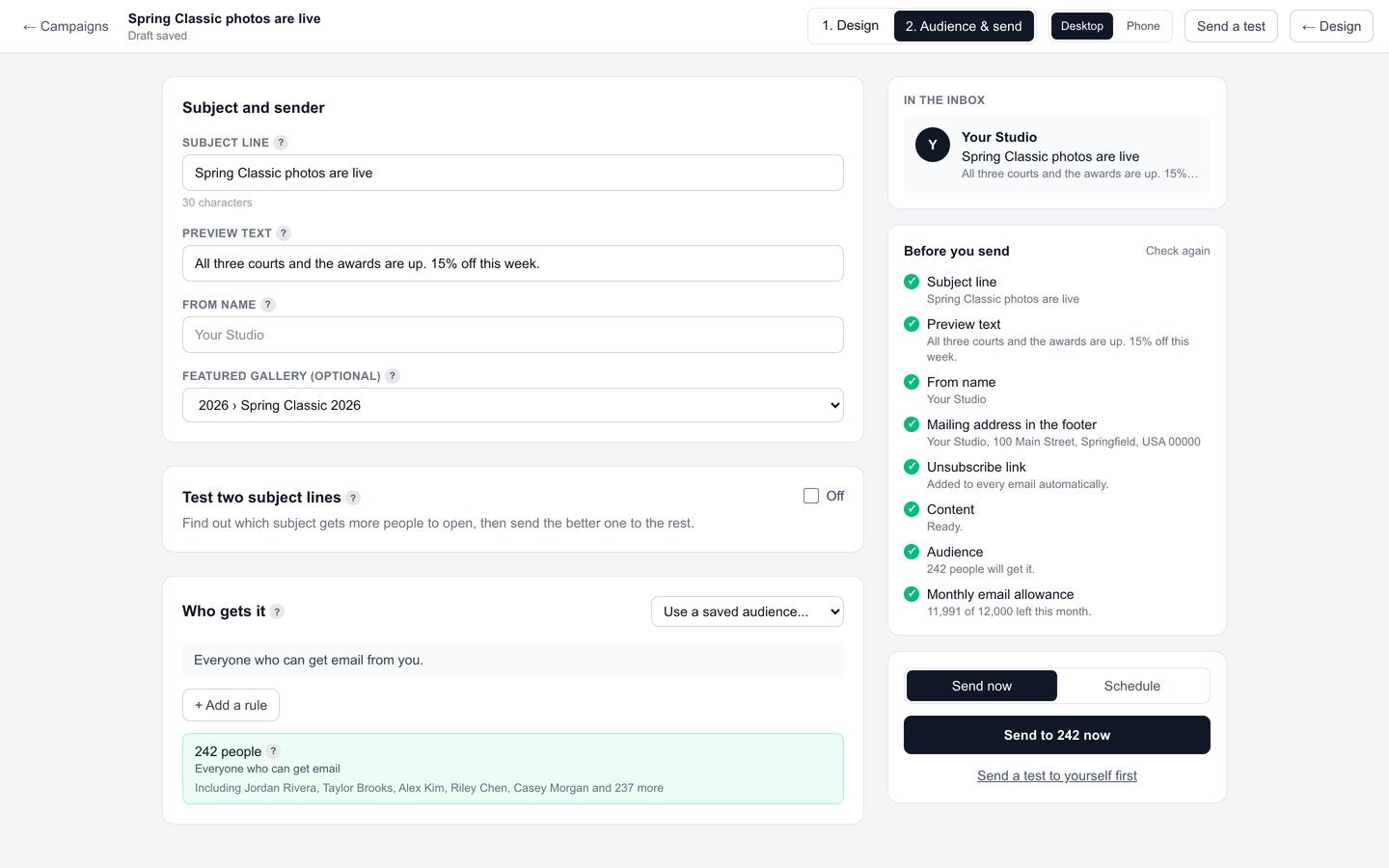Click the Send to 242 now button
Screen dimensions: 1389x868
pyautogui.click(x=1057, y=735)
